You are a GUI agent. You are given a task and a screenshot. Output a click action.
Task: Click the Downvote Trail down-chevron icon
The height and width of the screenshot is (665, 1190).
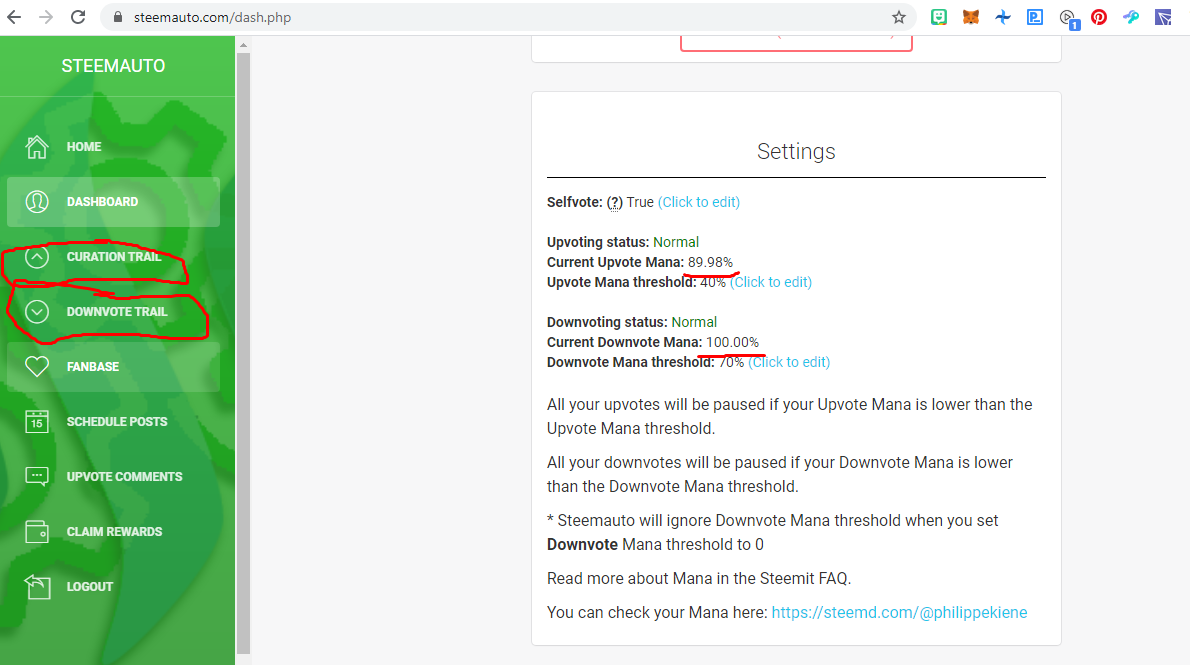tap(36, 312)
